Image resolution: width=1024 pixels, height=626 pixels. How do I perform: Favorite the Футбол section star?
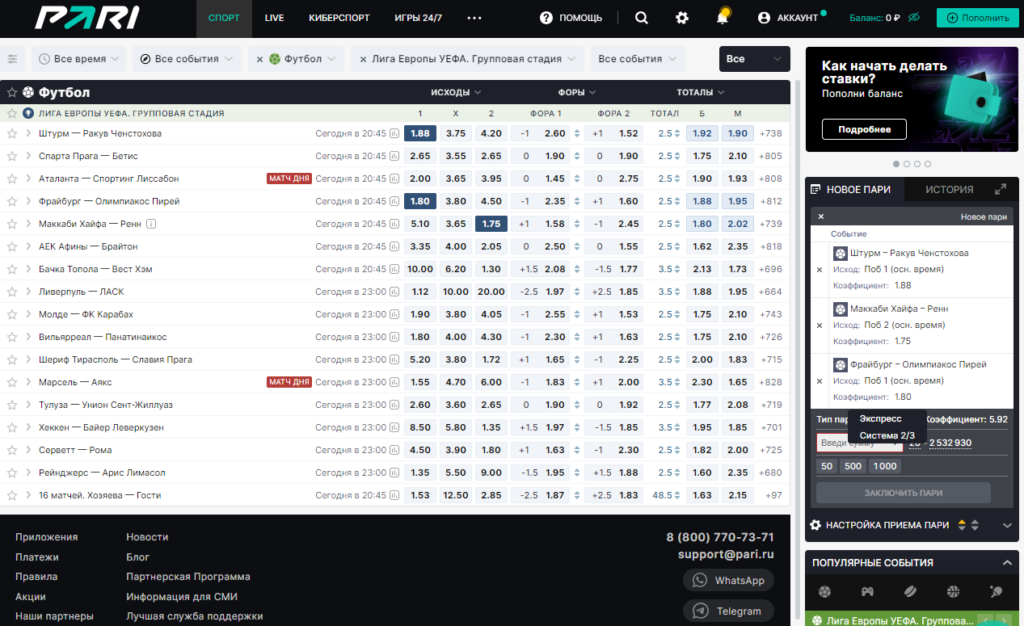[12, 92]
